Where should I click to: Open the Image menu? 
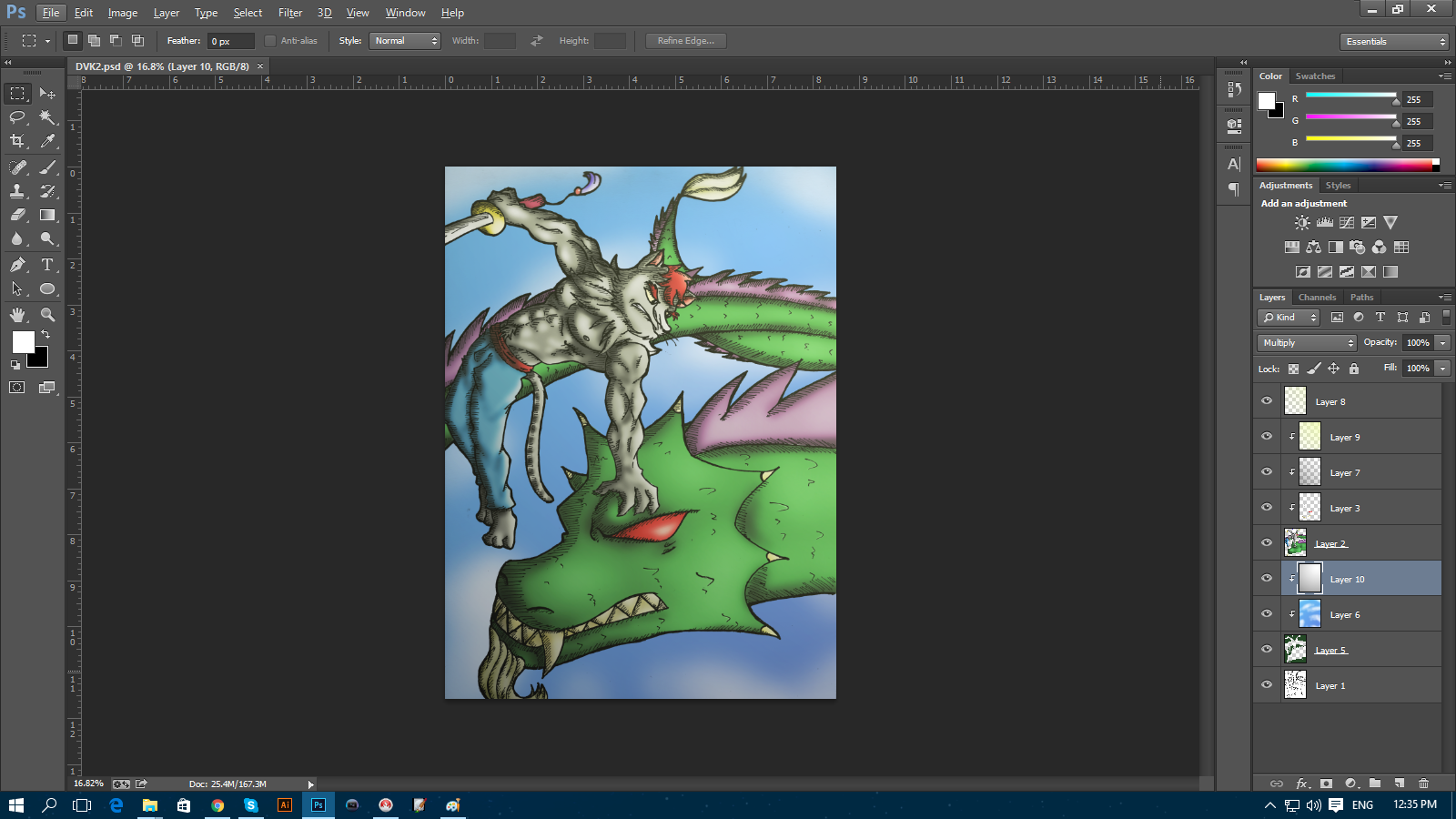123,13
